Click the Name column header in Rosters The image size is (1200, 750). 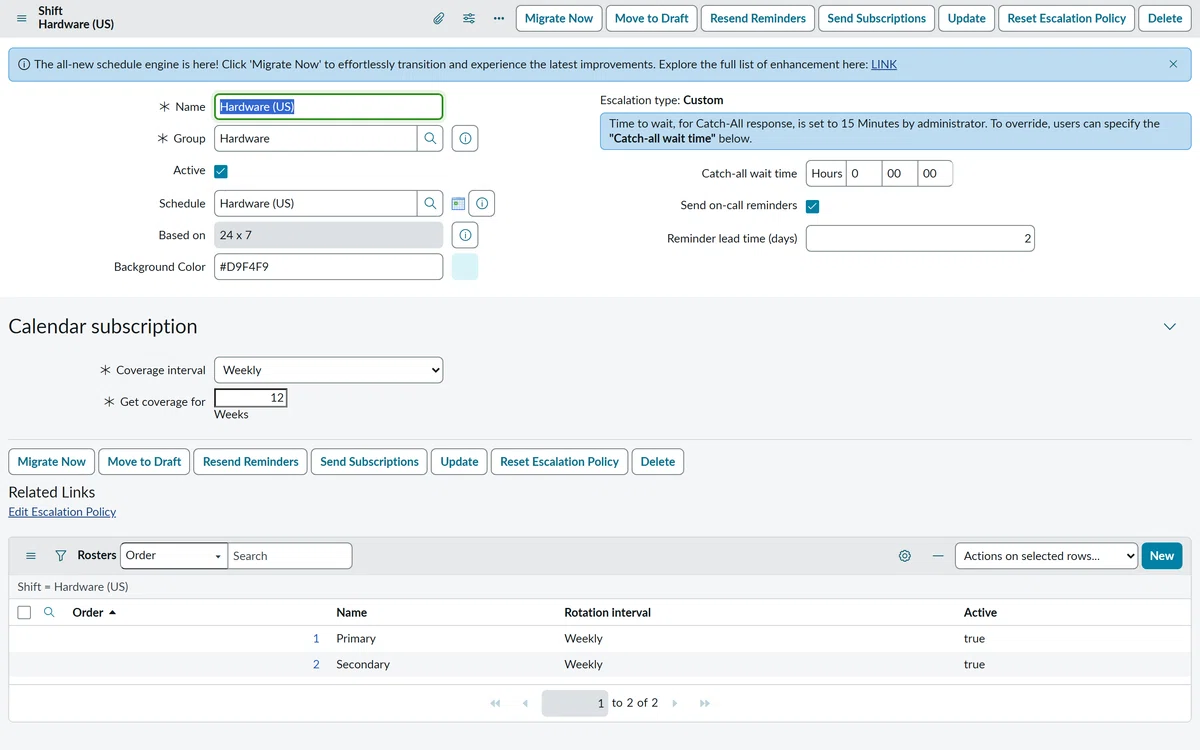351,612
